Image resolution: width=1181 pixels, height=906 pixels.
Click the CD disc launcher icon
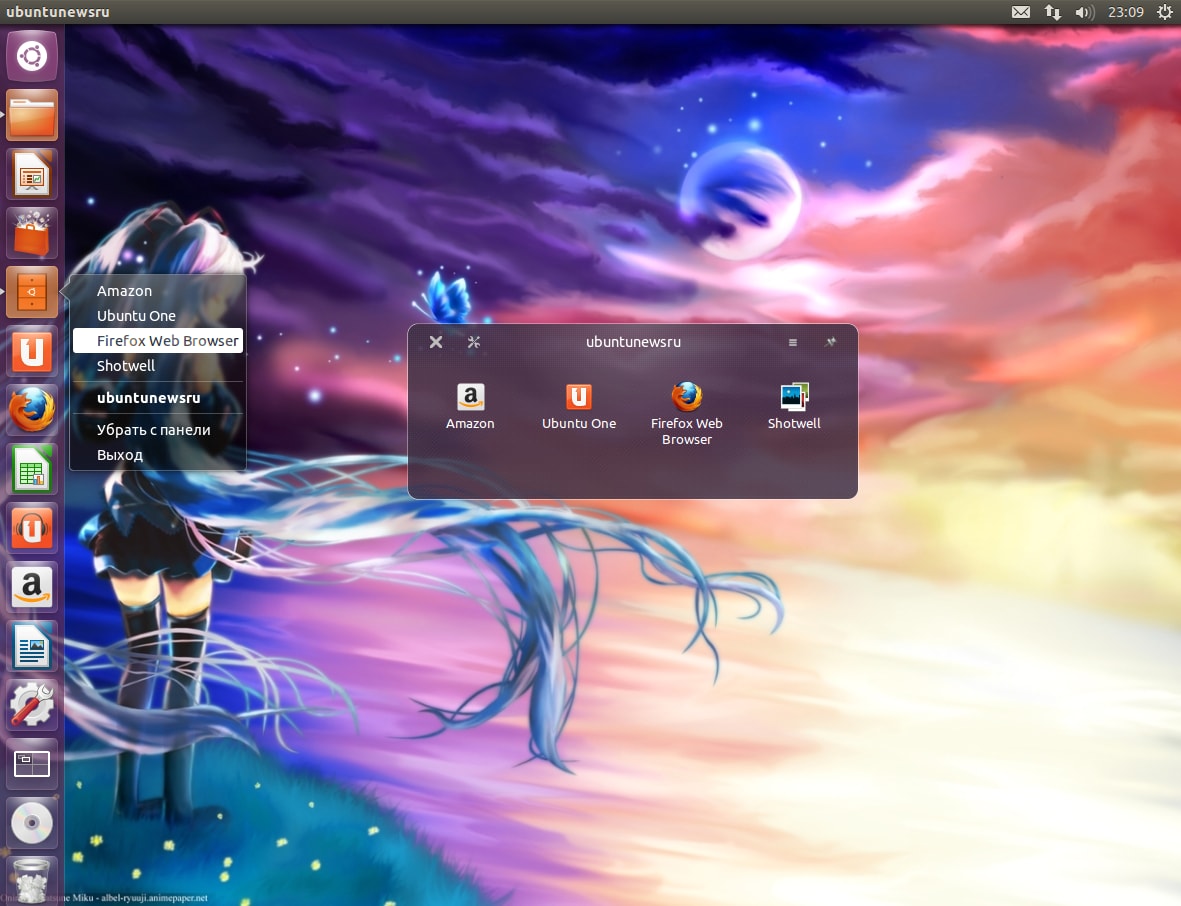tap(32, 822)
